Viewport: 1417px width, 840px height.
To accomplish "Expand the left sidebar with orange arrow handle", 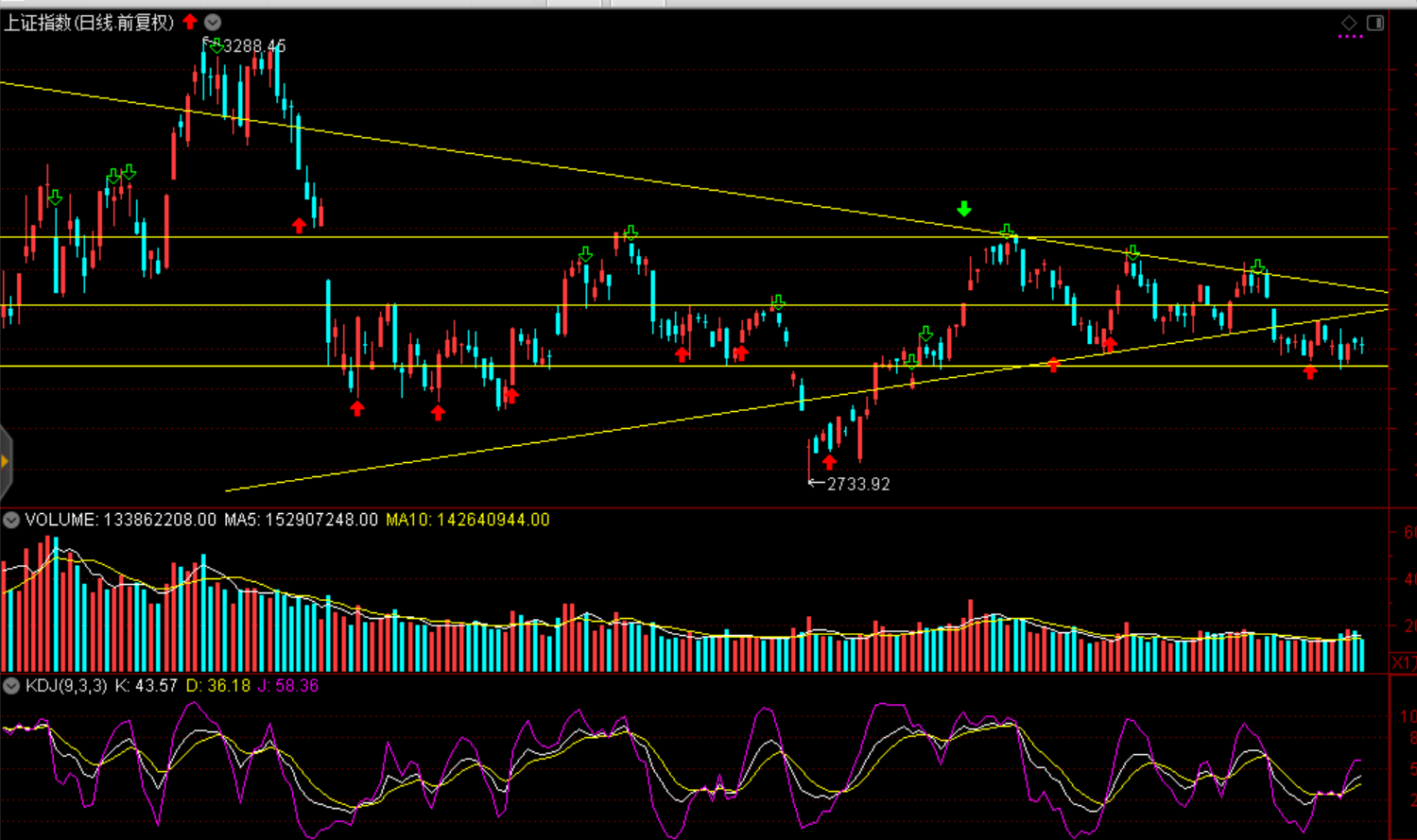I will point(5,461).
